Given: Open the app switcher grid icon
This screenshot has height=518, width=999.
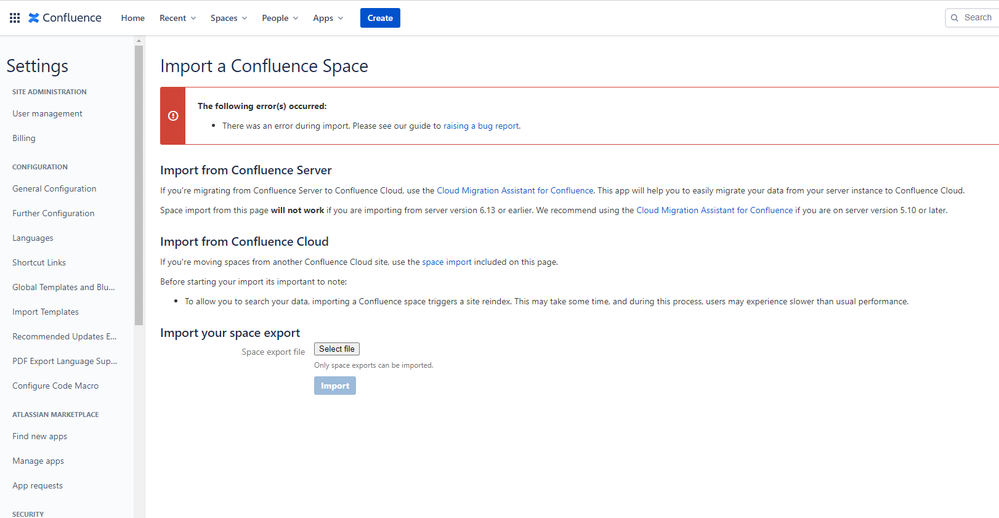Looking at the screenshot, I should click(x=15, y=18).
